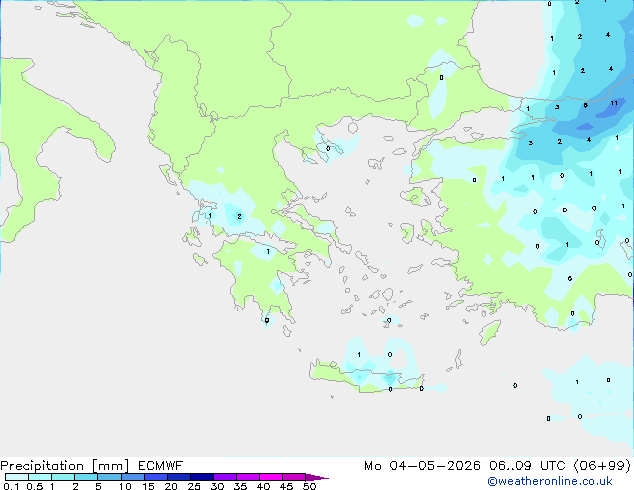Click the '0.1' legend scale label
Image resolution: width=634 pixels, height=490 pixels.
(x=11, y=486)
